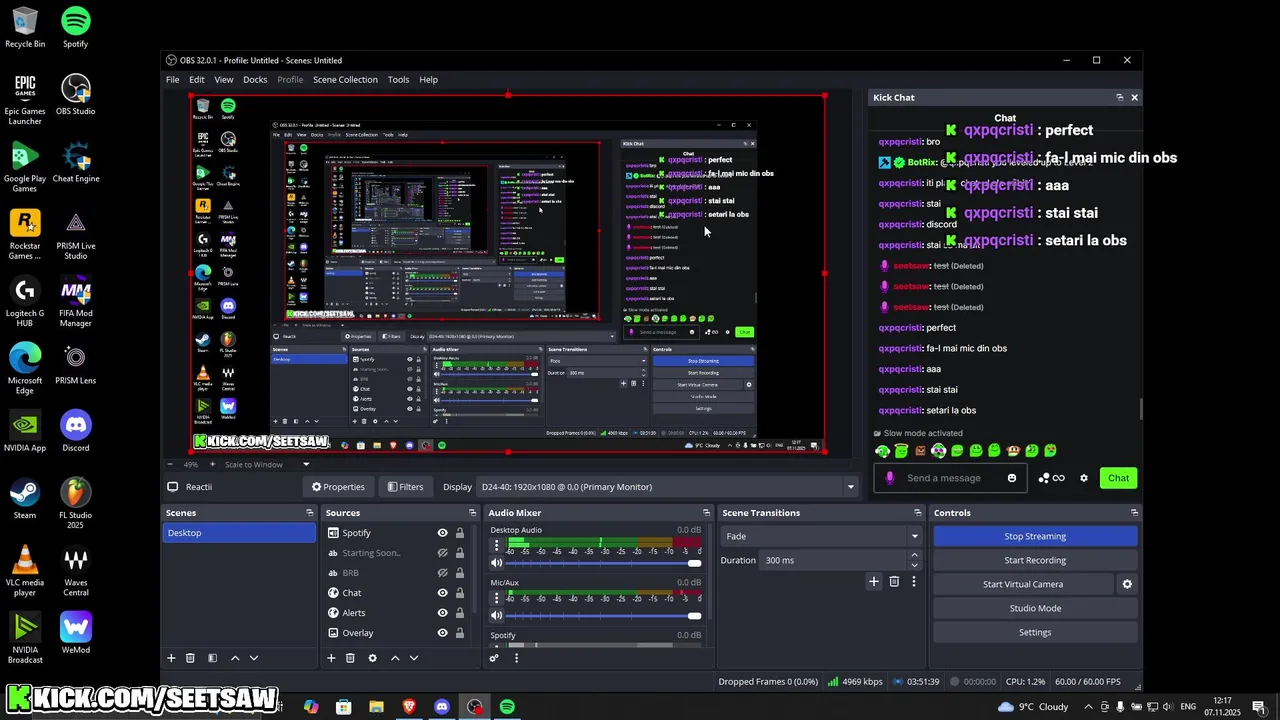Click Start Virtual Camera button

tap(1023, 584)
